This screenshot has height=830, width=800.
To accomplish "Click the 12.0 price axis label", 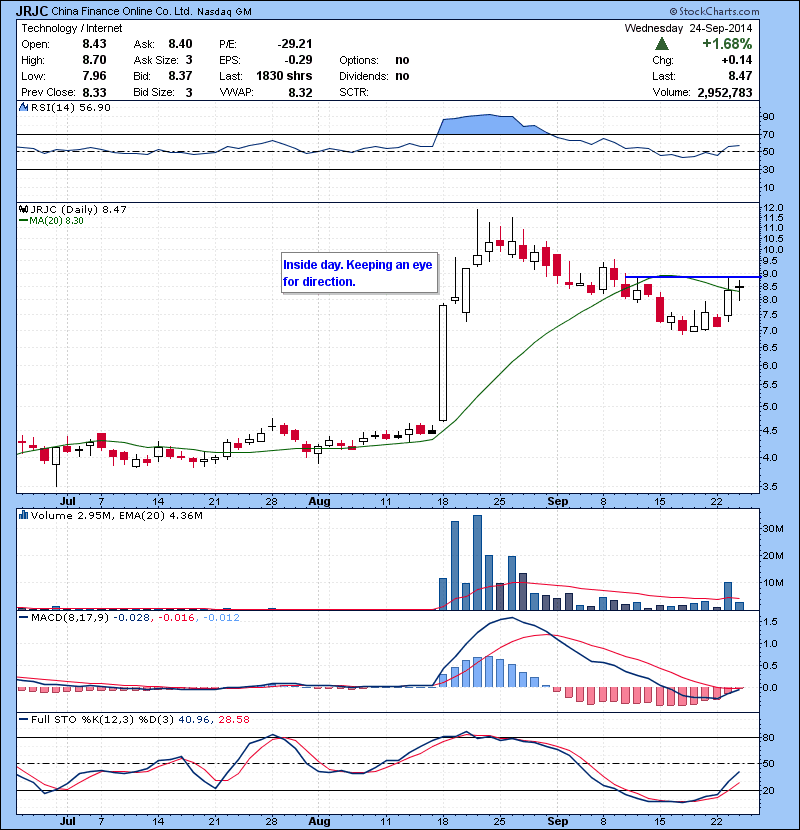I will point(774,208).
